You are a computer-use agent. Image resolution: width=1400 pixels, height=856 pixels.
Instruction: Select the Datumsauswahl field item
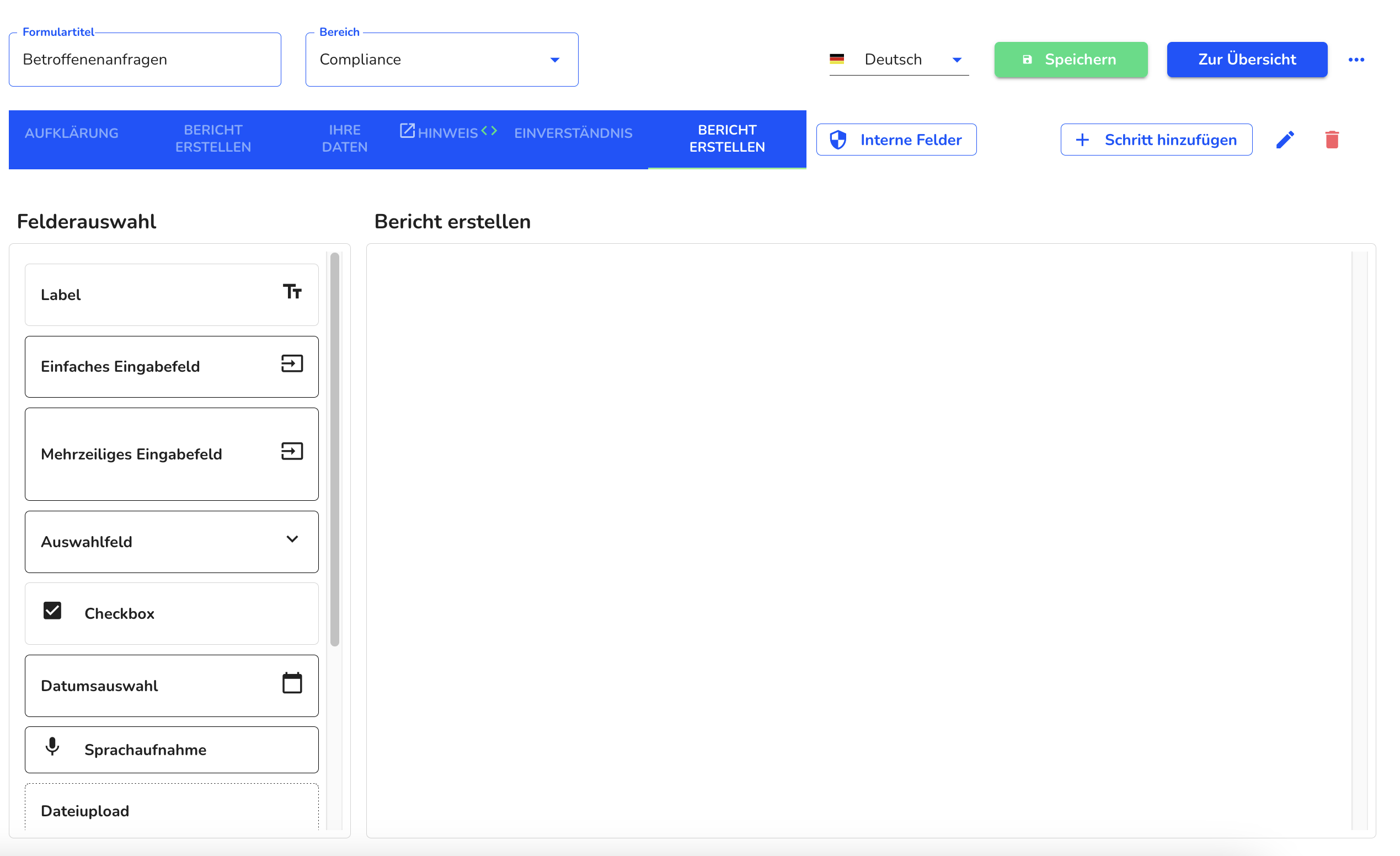coord(172,686)
